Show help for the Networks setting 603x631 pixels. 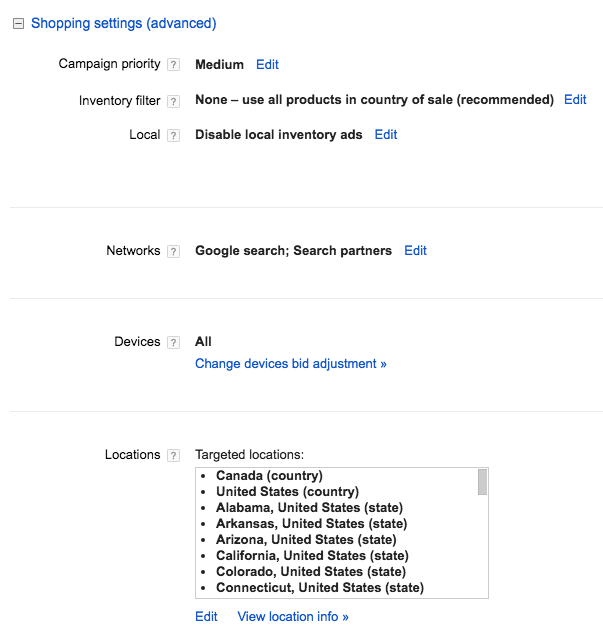coord(173,252)
